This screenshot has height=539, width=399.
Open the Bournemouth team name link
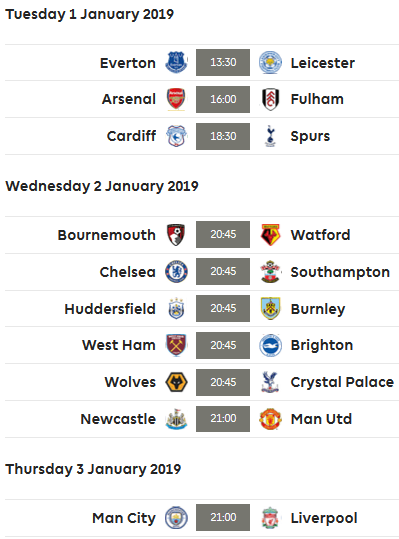pos(107,235)
